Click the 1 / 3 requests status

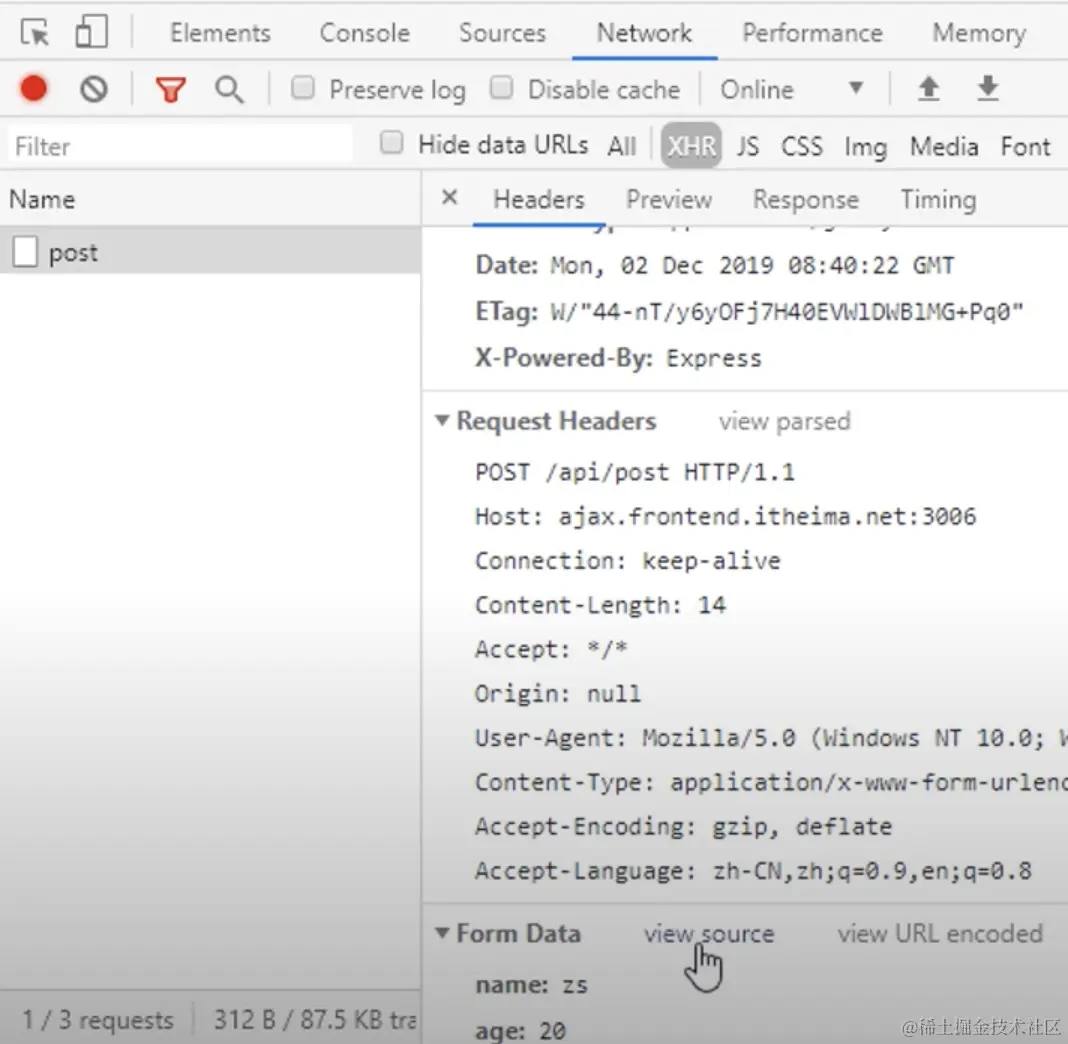[97, 1019]
